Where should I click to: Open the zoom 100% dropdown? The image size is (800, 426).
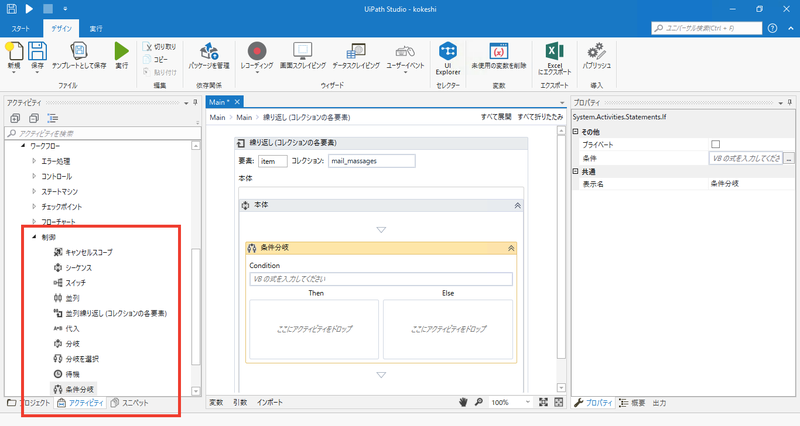[528, 402]
